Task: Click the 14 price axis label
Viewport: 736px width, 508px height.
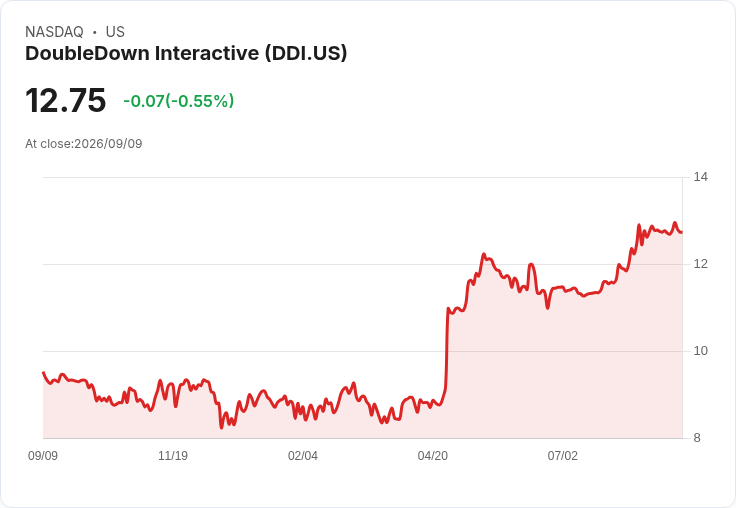Action: pyautogui.click(x=700, y=177)
